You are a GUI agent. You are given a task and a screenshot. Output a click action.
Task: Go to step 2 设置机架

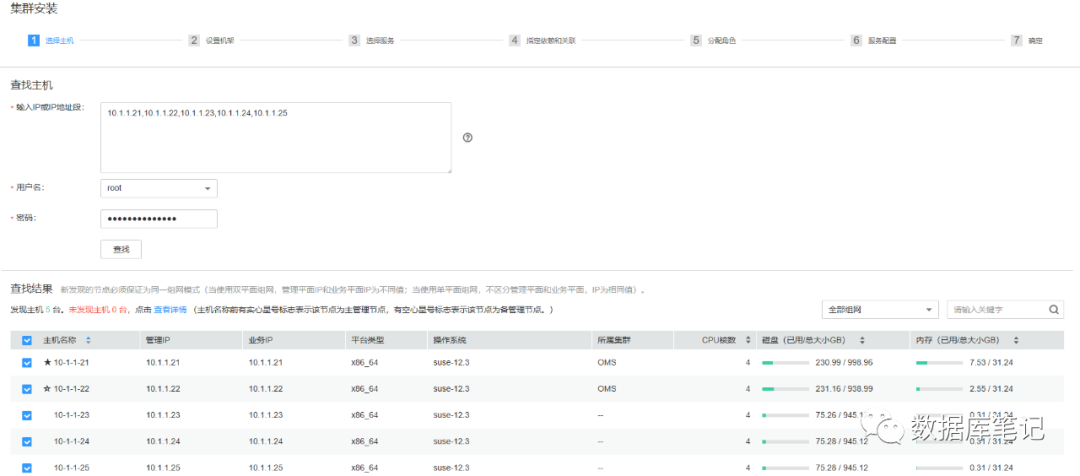tap(212, 41)
